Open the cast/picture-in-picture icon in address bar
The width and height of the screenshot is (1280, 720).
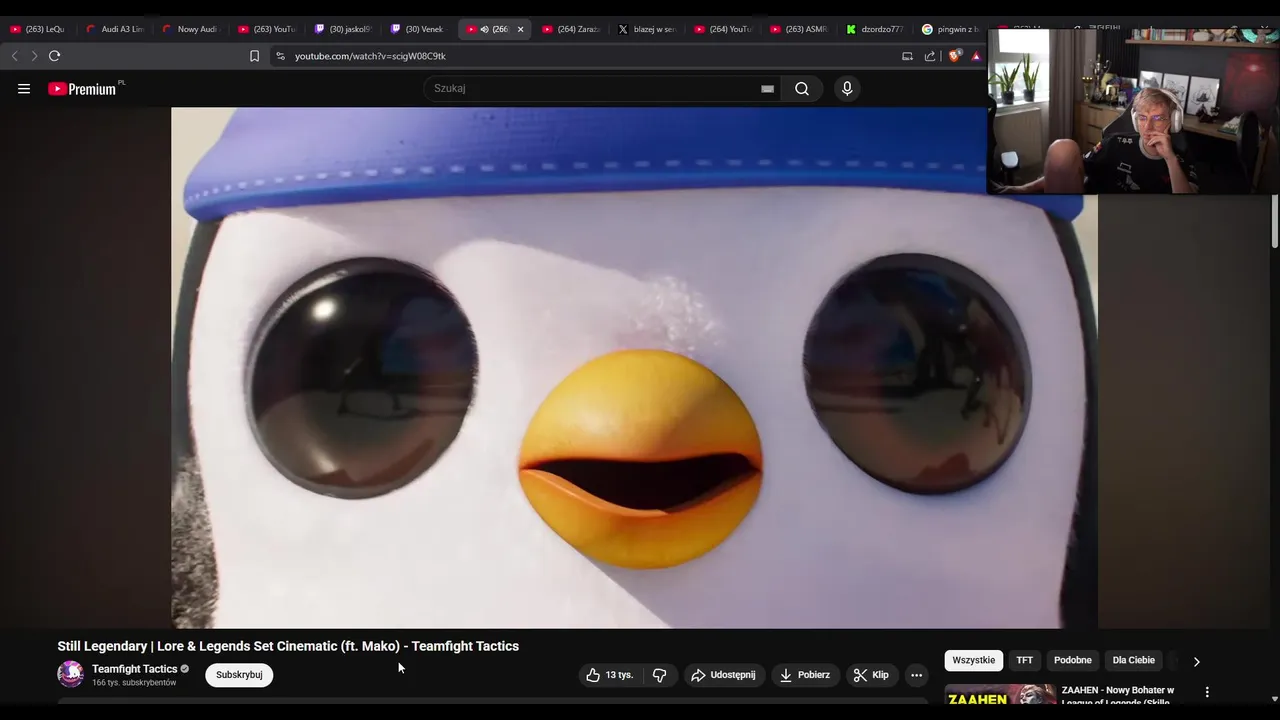(907, 56)
